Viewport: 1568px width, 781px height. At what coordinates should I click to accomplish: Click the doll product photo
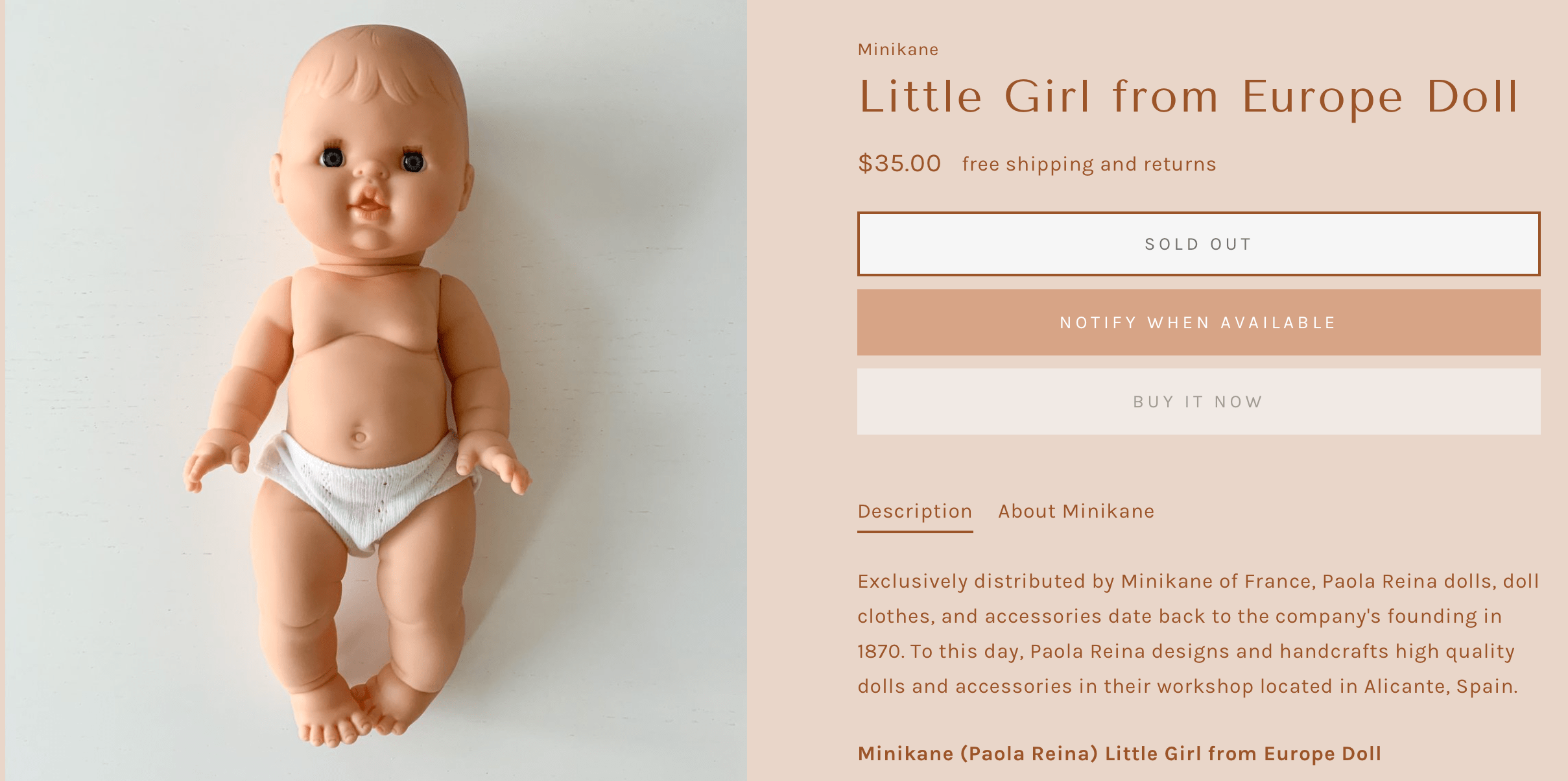tap(376, 390)
